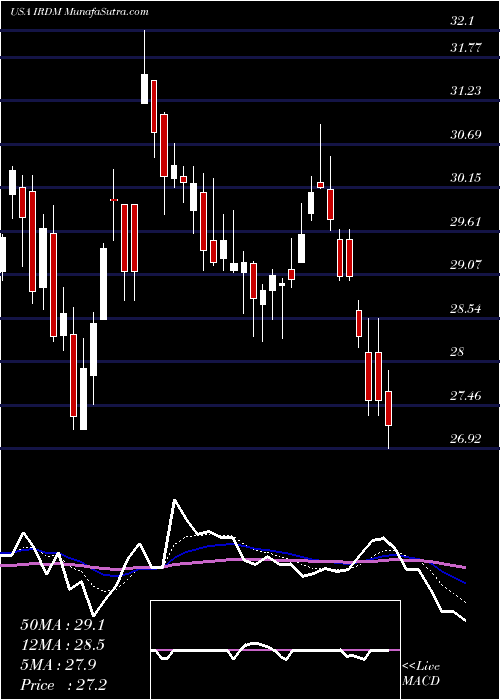Click the 31.77 price axis label
The height and width of the screenshot is (700, 500).
point(466,47)
